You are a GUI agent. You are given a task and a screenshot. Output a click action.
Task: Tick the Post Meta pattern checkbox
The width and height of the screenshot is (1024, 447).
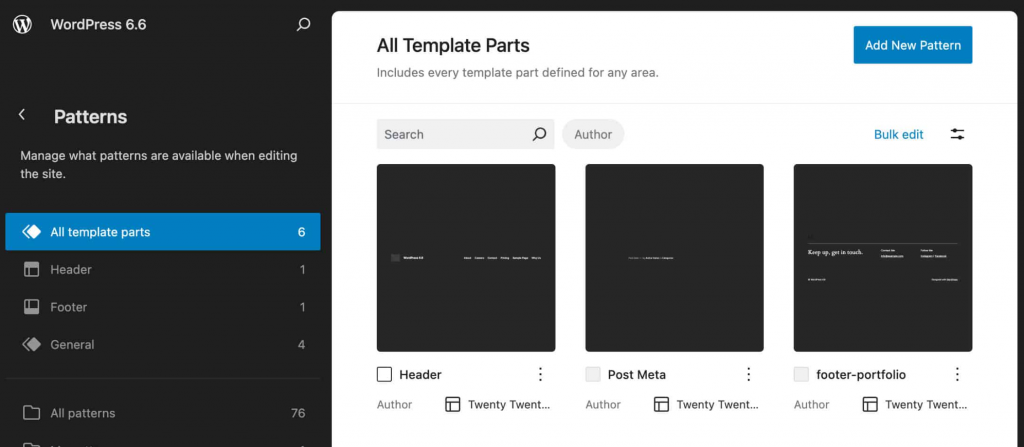tap(593, 374)
